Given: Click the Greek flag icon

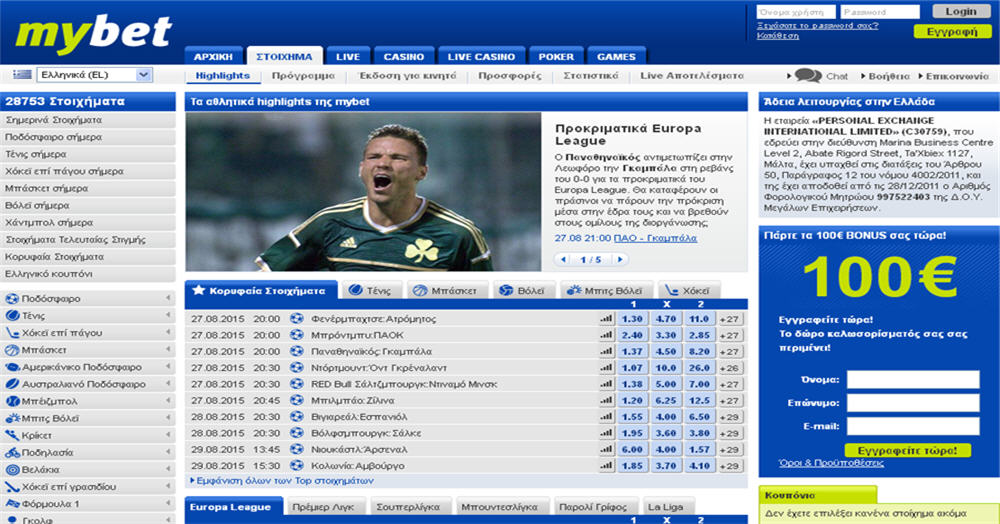Looking at the screenshot, I should [x=22, y=75].
